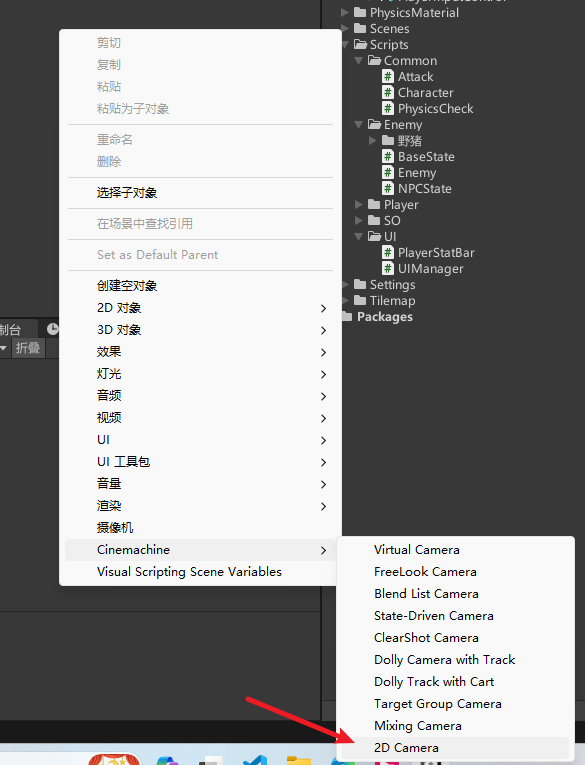Click the 野猪 folder icon
This screenshot has height=765, width=585.
coord(388,141)
